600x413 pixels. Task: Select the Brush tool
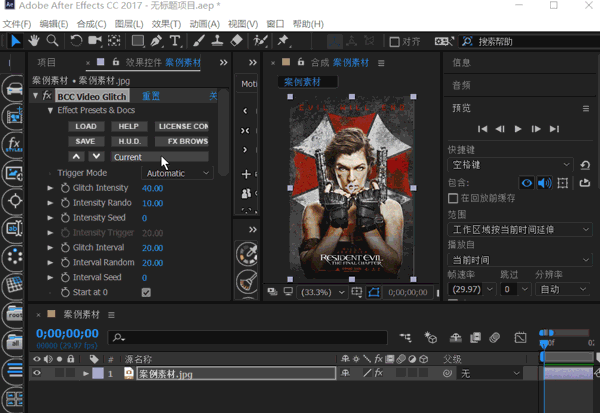(x=199, y=41)
